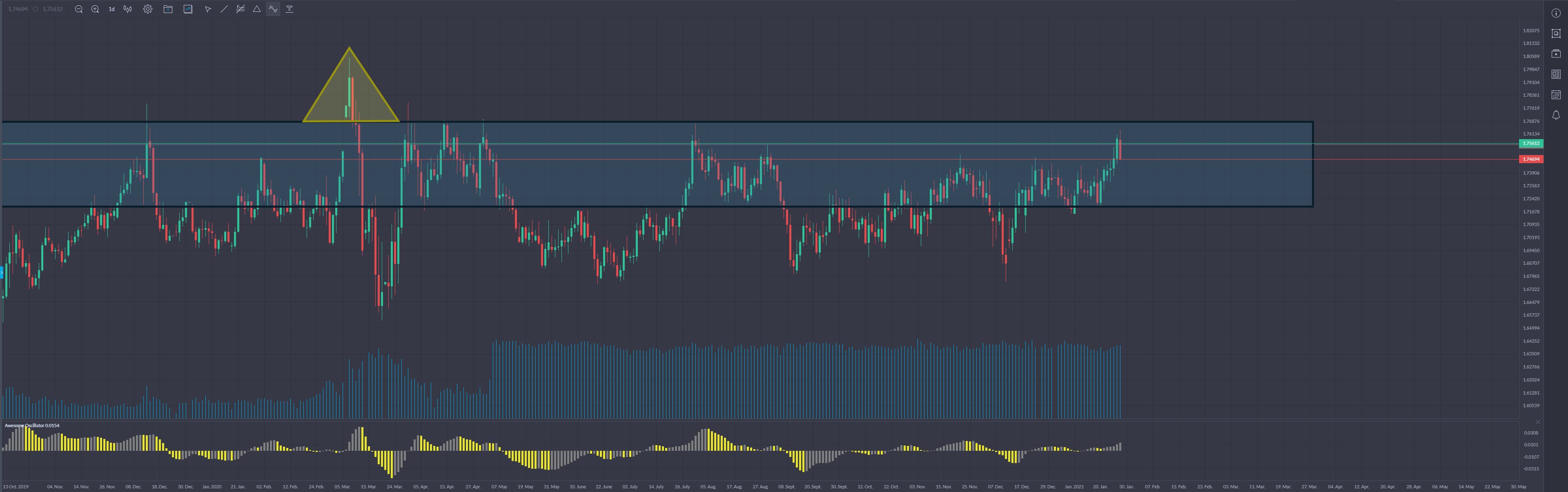The width and height of the screenshot is (1568, 492).
Task: Open the indicators chart icon
Action: pyautogui.click(x=188, y=9)
